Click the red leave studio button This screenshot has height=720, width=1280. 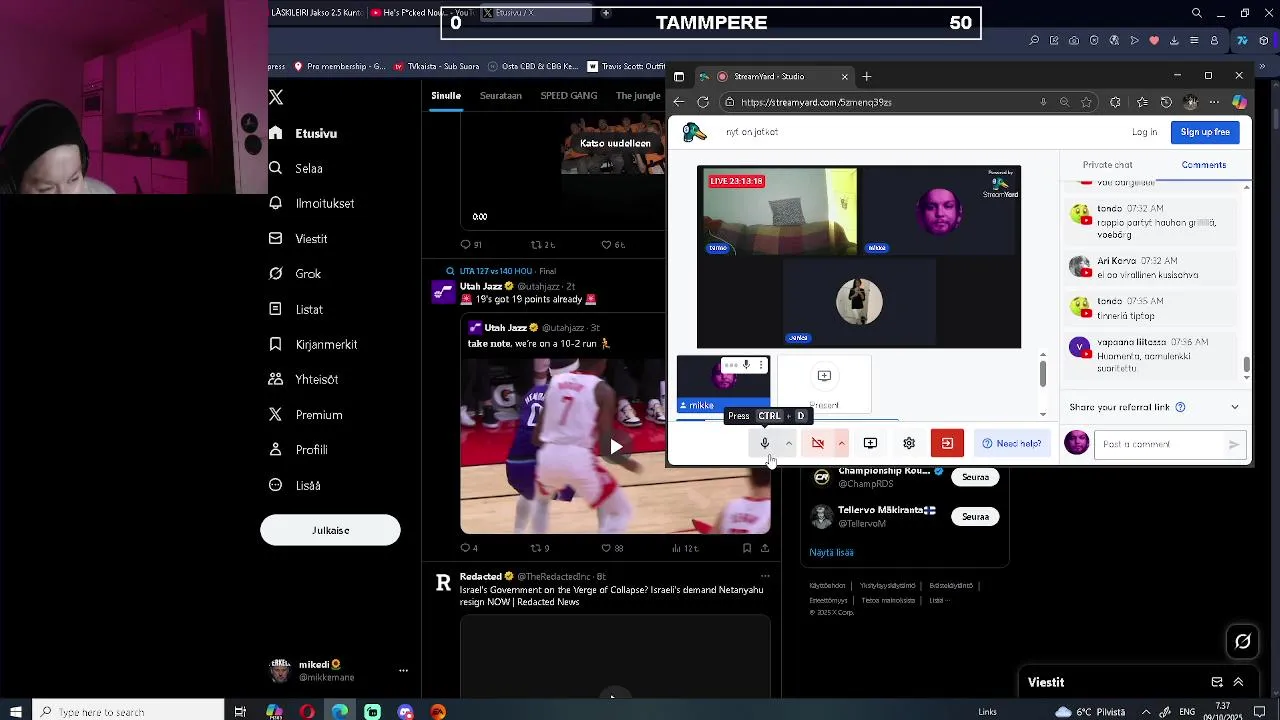[947, 443]
